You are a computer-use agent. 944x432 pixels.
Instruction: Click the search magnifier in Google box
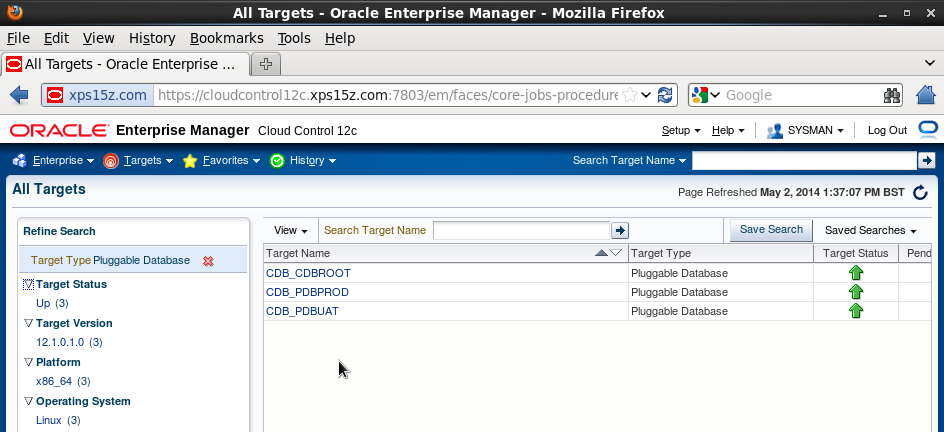[x=893, y=95]
